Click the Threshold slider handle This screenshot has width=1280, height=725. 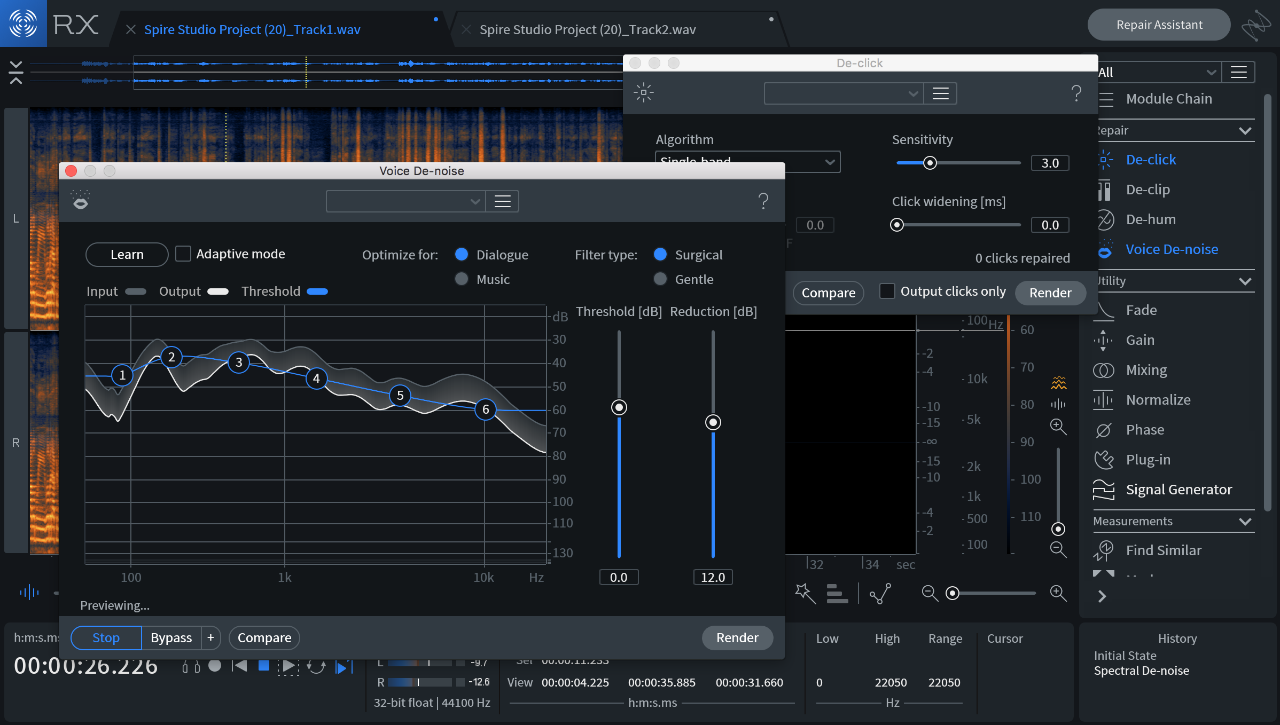619,407
